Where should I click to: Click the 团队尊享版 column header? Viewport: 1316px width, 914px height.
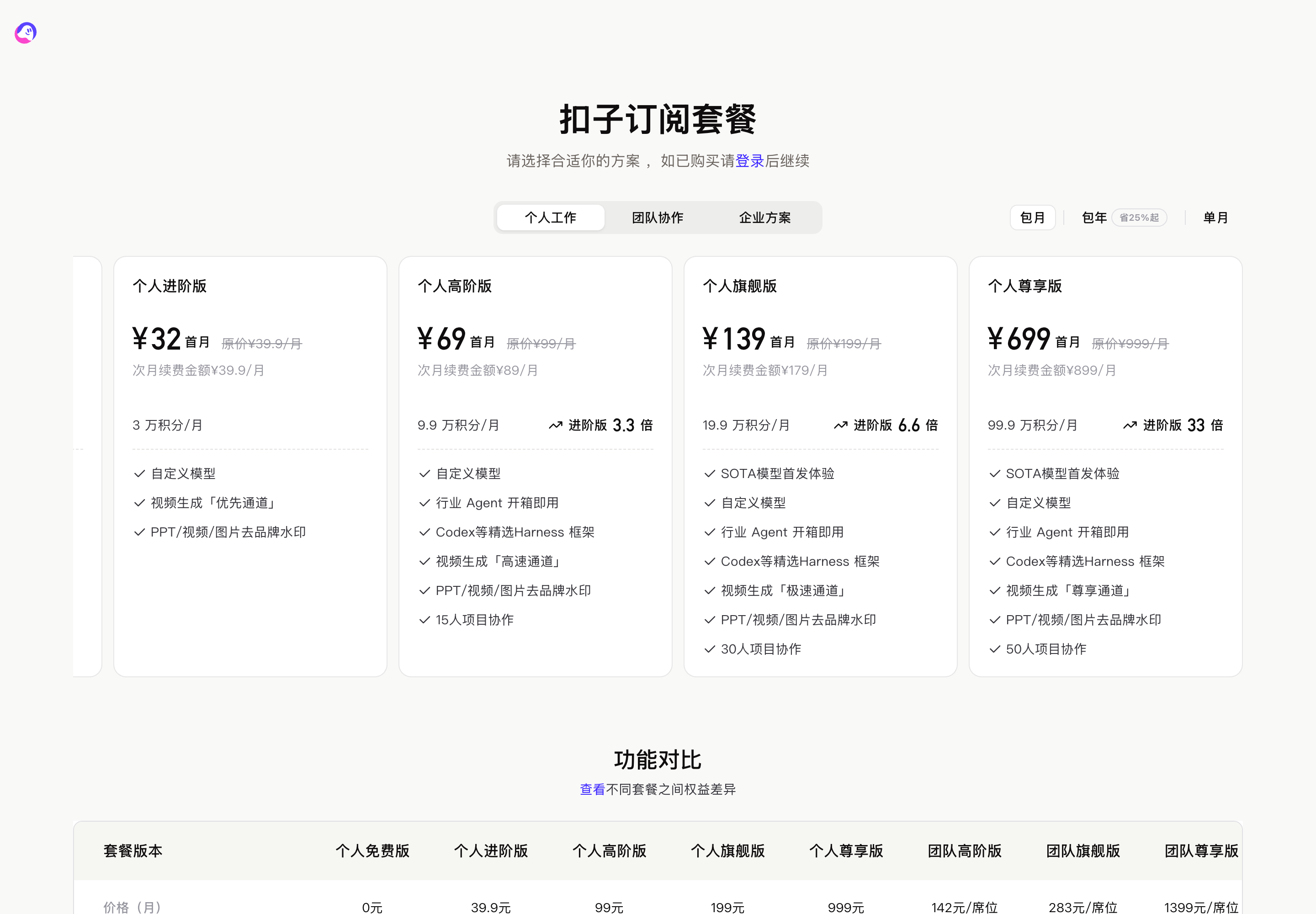tap(1201, 850)
